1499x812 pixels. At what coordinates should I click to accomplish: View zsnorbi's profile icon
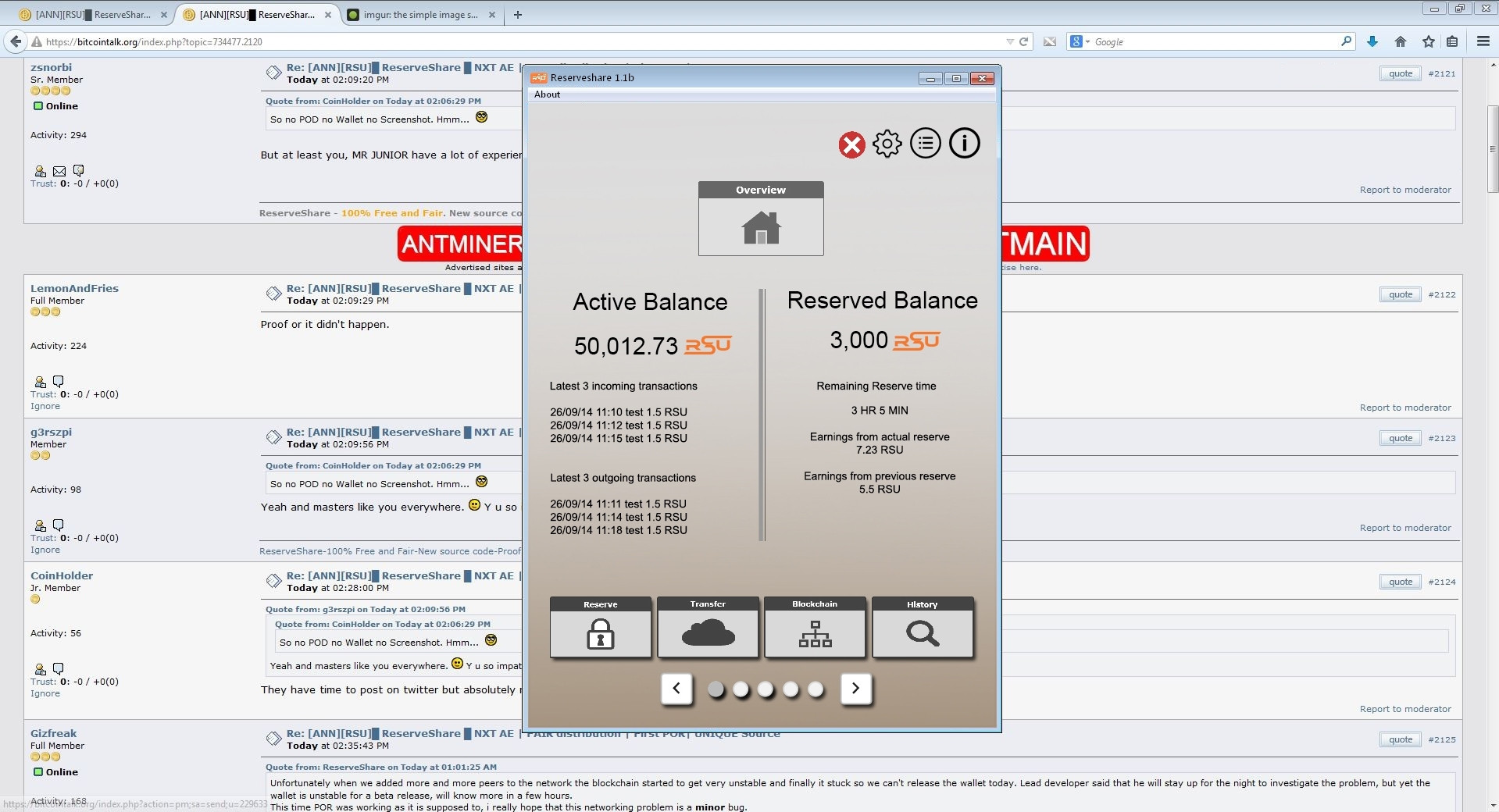coord(40,171)
